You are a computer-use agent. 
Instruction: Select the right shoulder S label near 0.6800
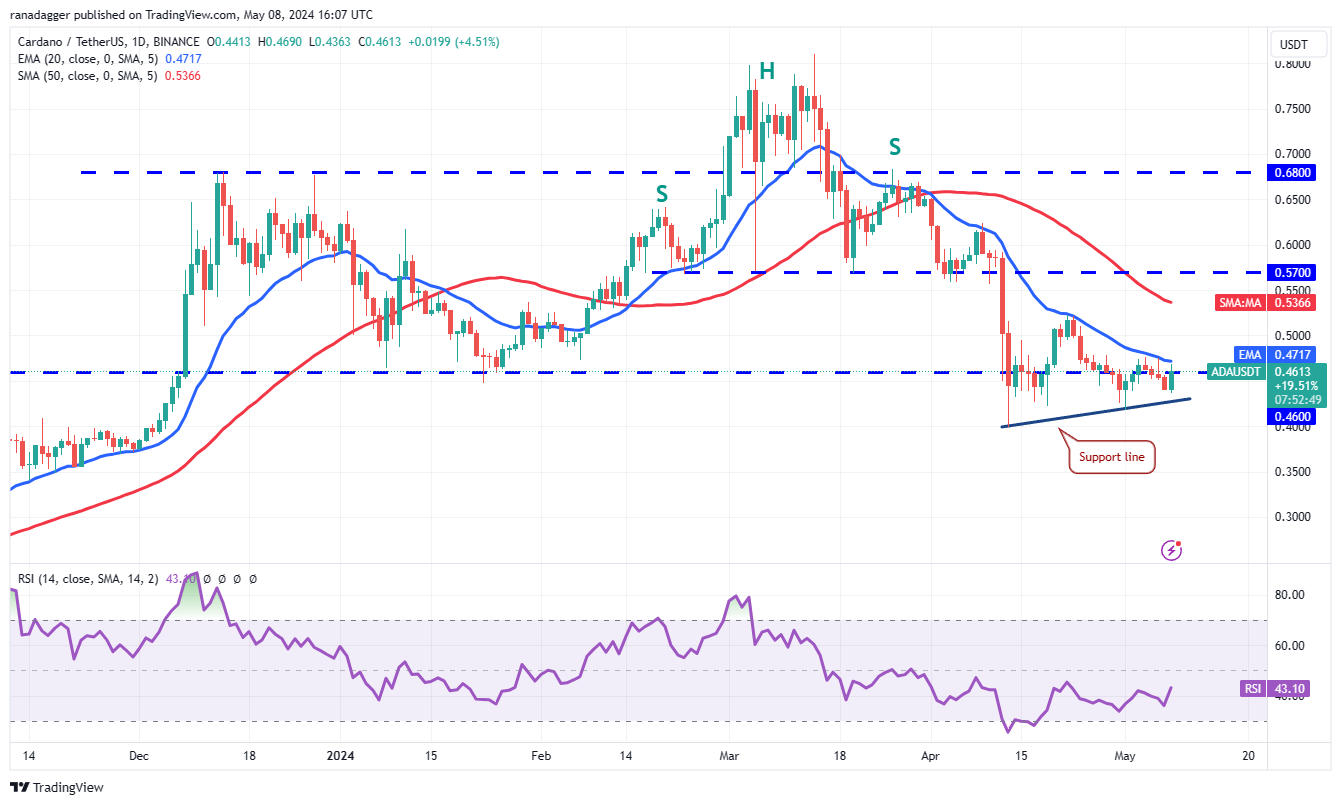coord(895,147)
